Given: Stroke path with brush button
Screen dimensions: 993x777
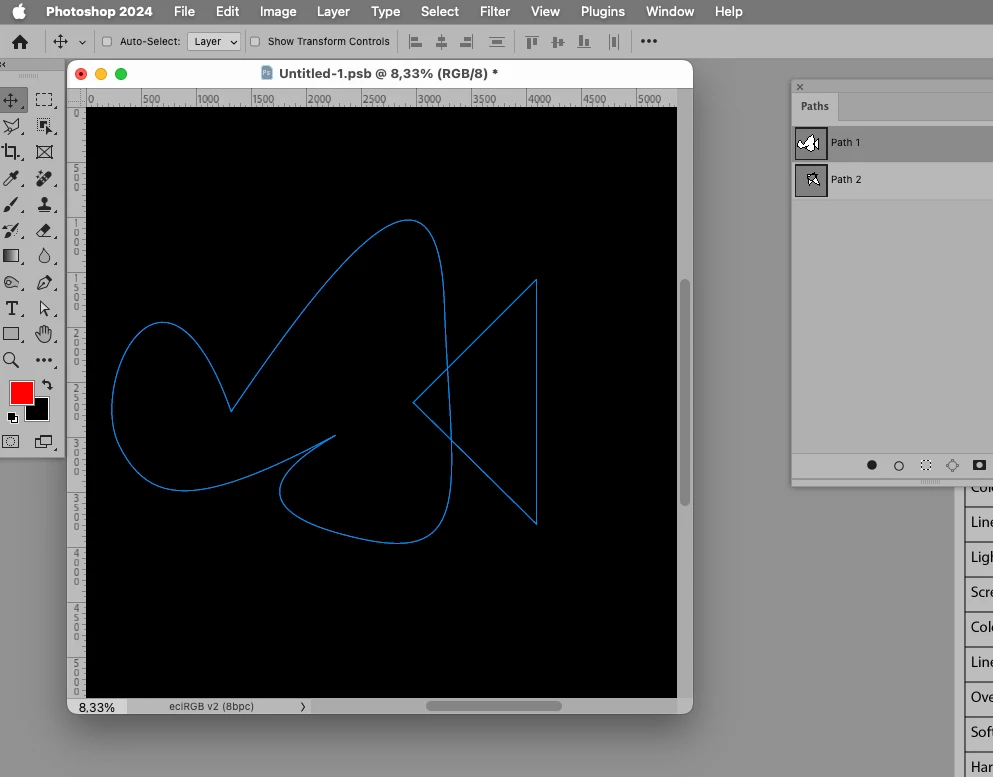Looking at the screenshot, I should (899, 465).
